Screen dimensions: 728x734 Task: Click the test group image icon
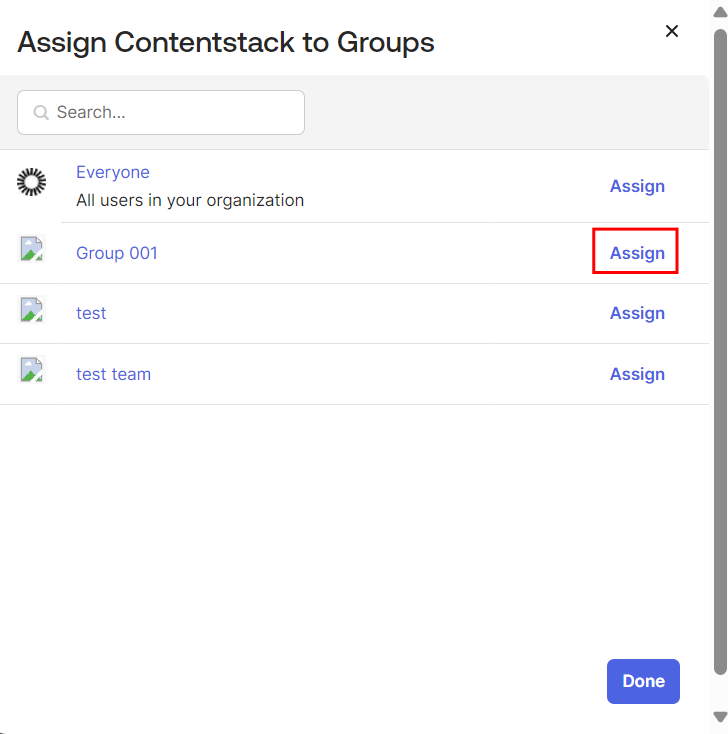(31, 309)
